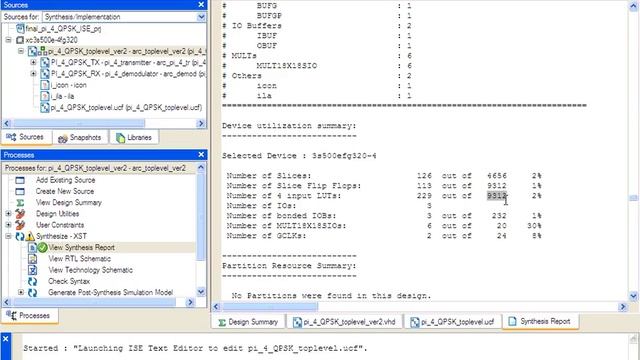Expand the Design Utilities process group
Screen dimensions: 640x360
tap(9, 213)
